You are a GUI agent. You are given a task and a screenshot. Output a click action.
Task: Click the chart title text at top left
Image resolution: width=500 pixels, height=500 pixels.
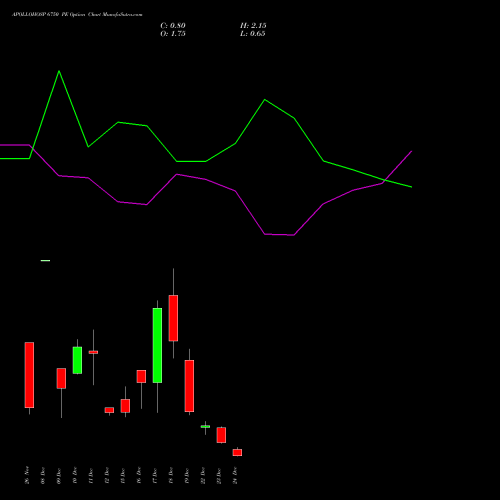77,14
